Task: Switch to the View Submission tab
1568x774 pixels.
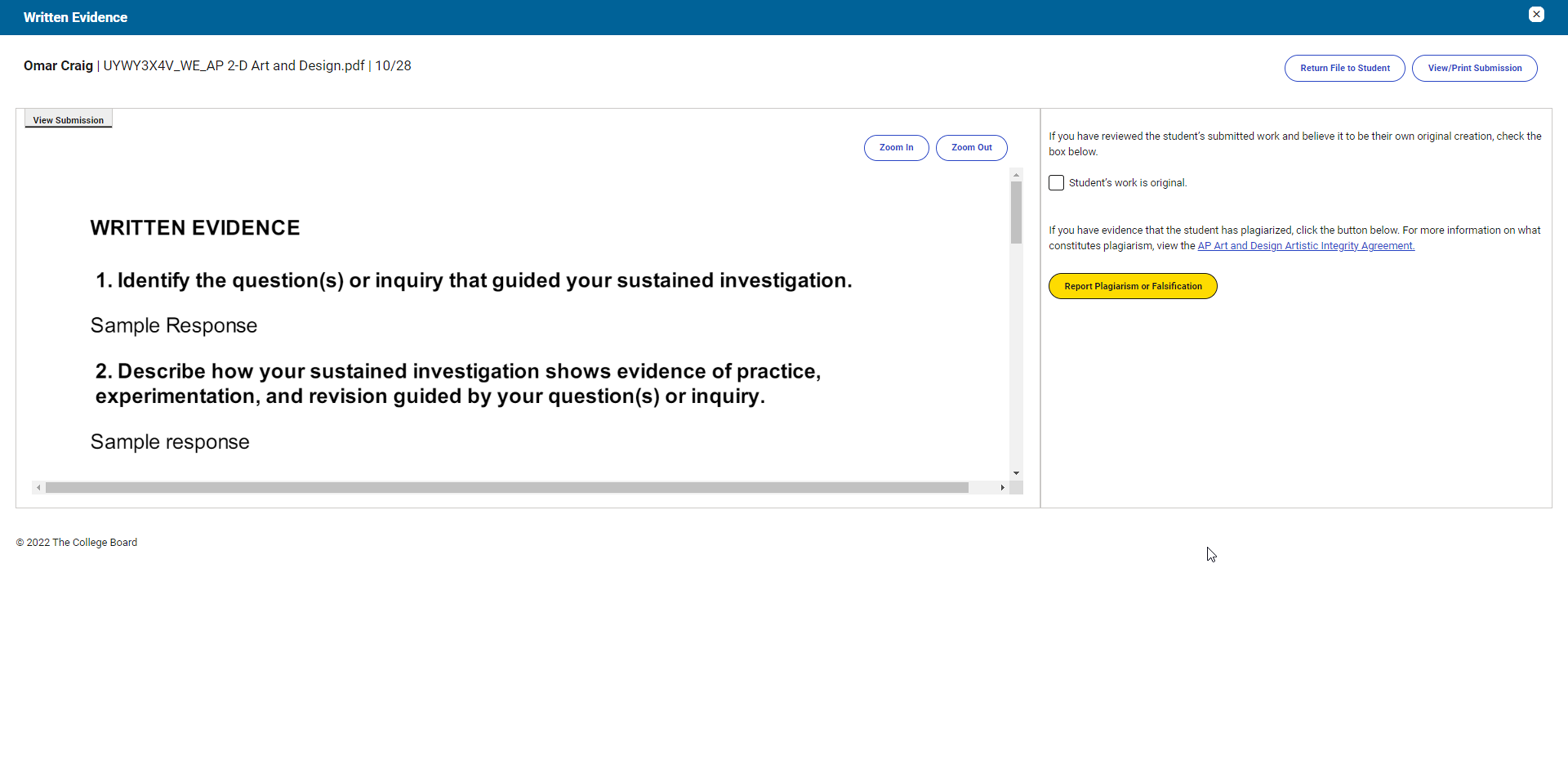Action: (68, 119)
